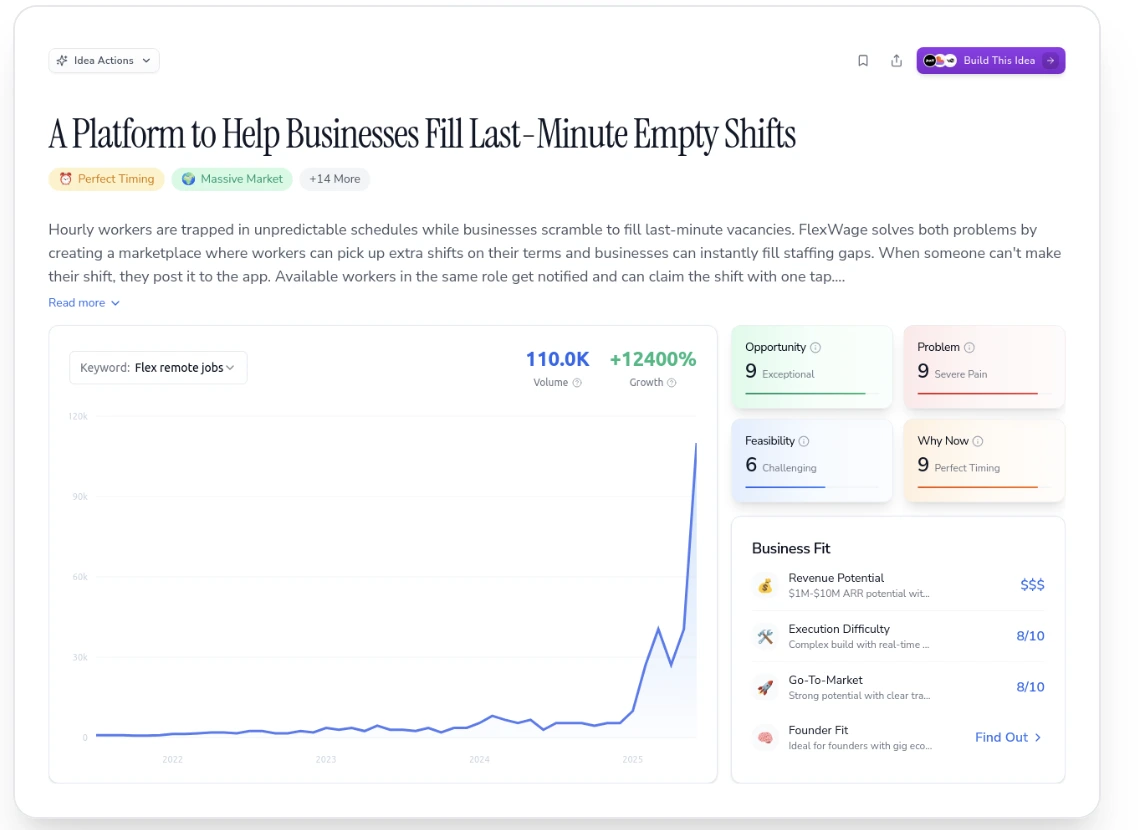Open the Idea Actions dropdown
This screenshot has width=1138, height=830.
pyautogui.click(x=104, y=61)
